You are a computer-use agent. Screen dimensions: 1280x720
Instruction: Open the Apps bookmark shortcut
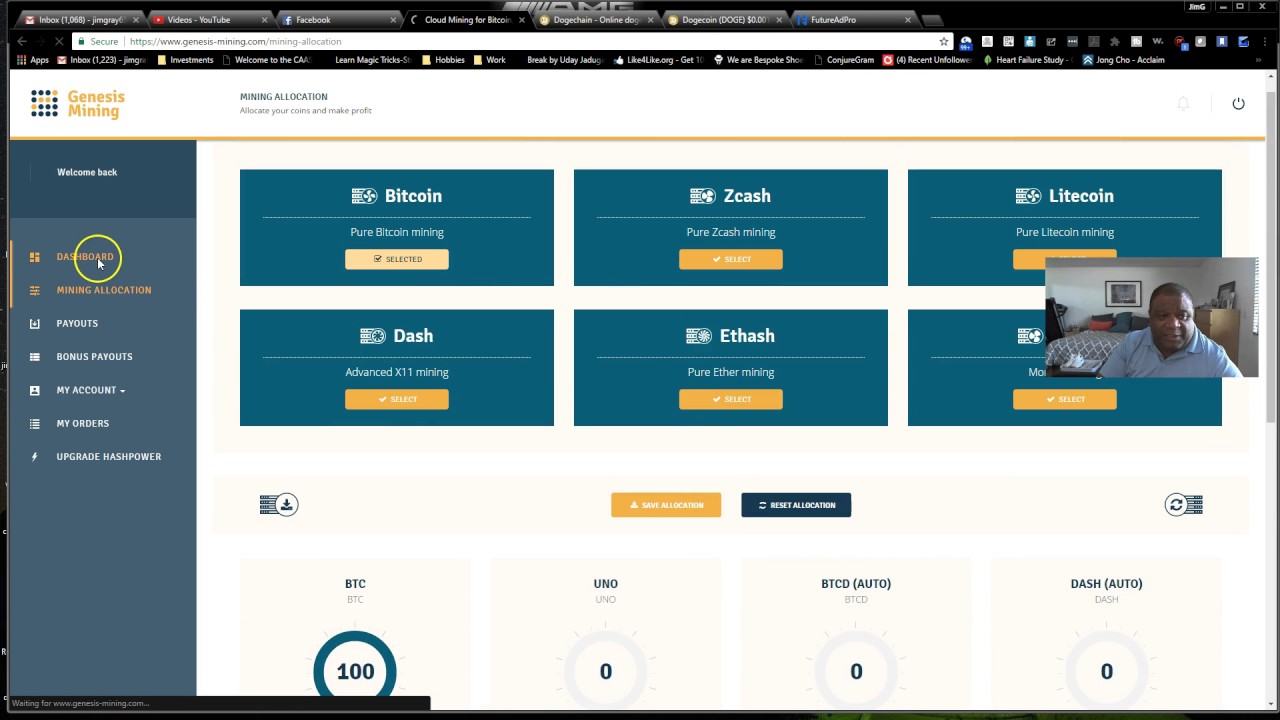pyautogui.click(x=33, y=60)
